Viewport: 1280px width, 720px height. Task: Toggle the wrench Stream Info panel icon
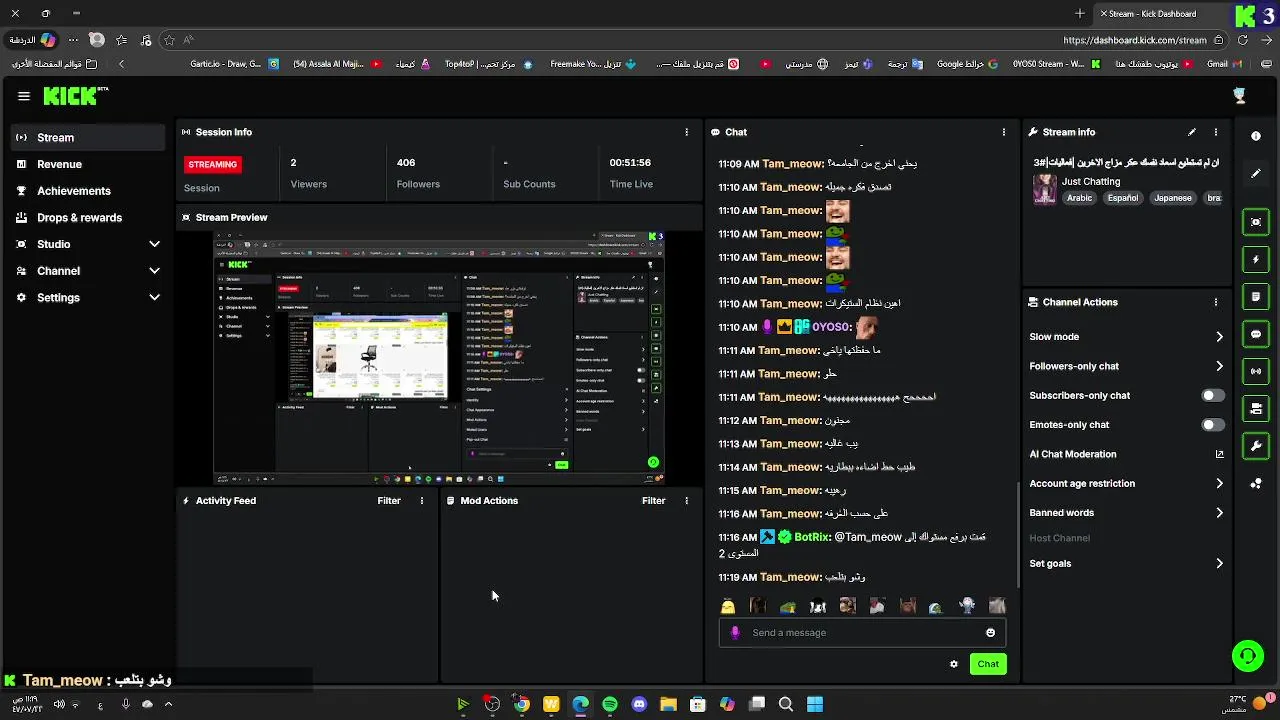[1256, 445]
